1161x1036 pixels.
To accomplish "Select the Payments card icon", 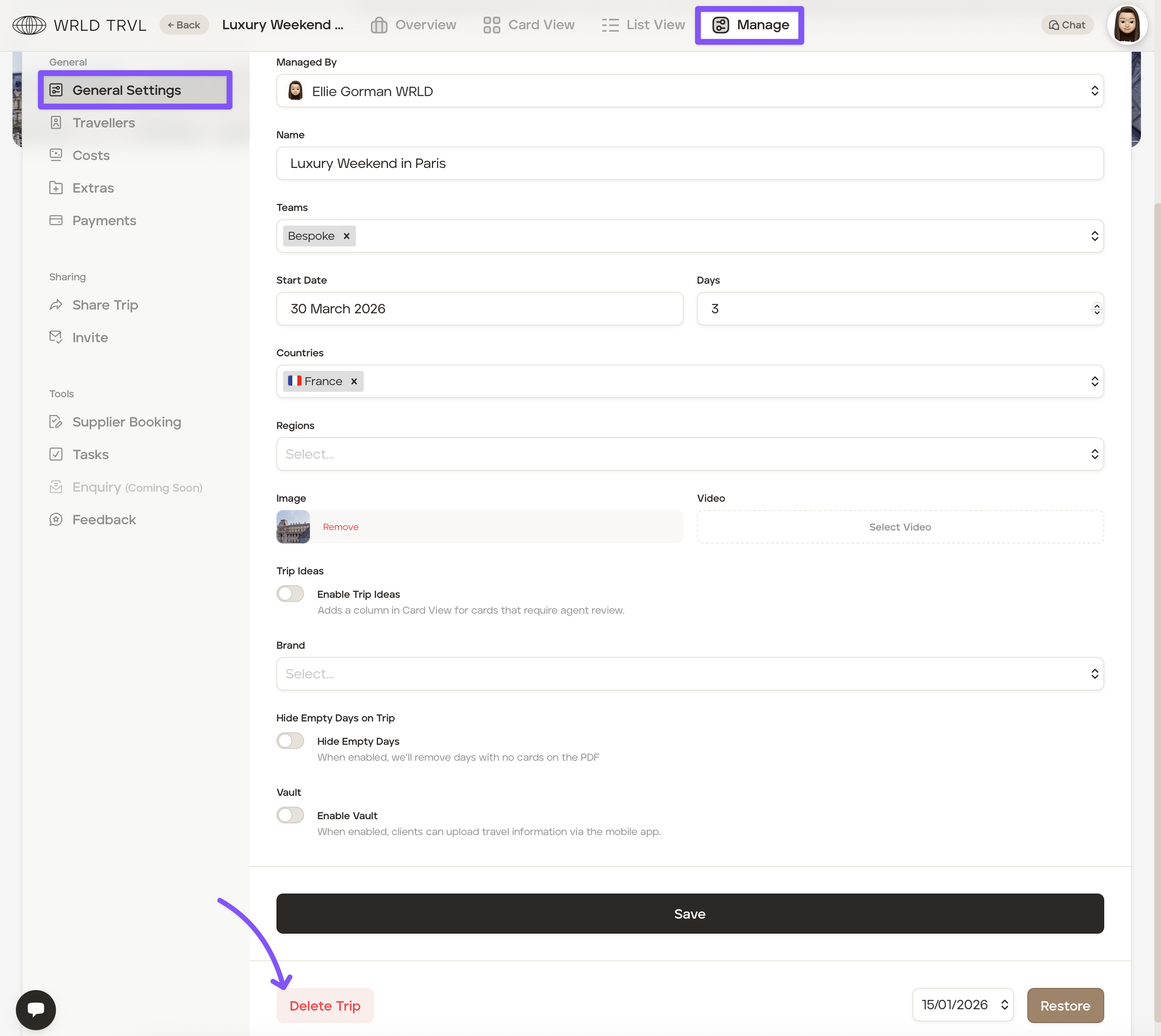I will point(56,220).
